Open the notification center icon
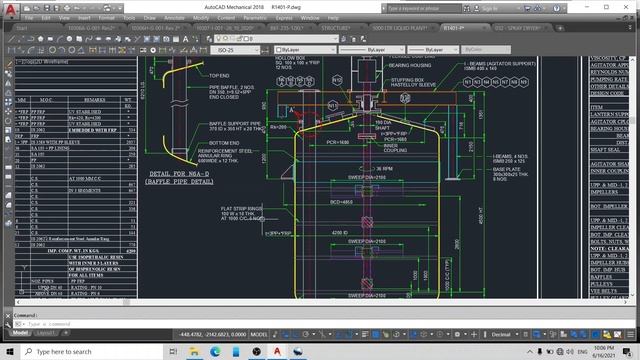 pyautogui.click(x=627, y=351)
